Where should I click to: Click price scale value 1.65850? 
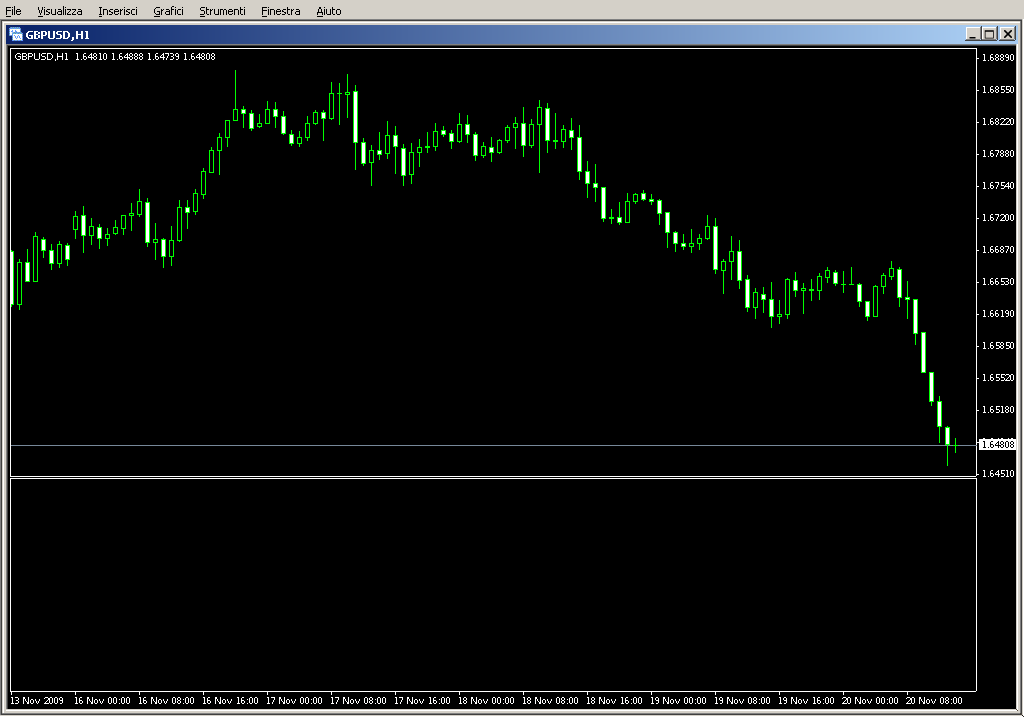tap(999, 345)
